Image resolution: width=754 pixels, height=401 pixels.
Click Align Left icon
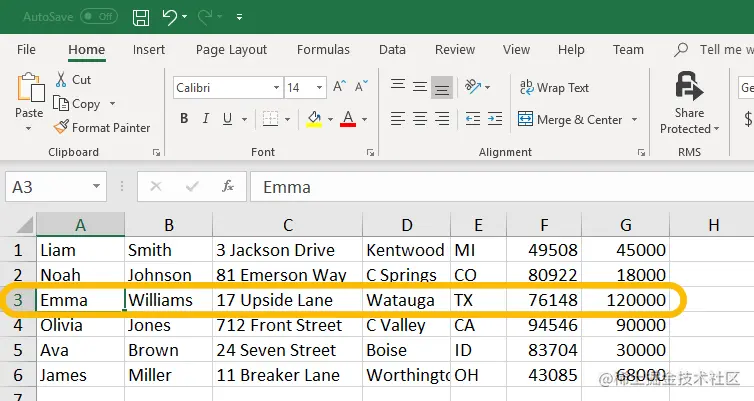coord(398,118)
